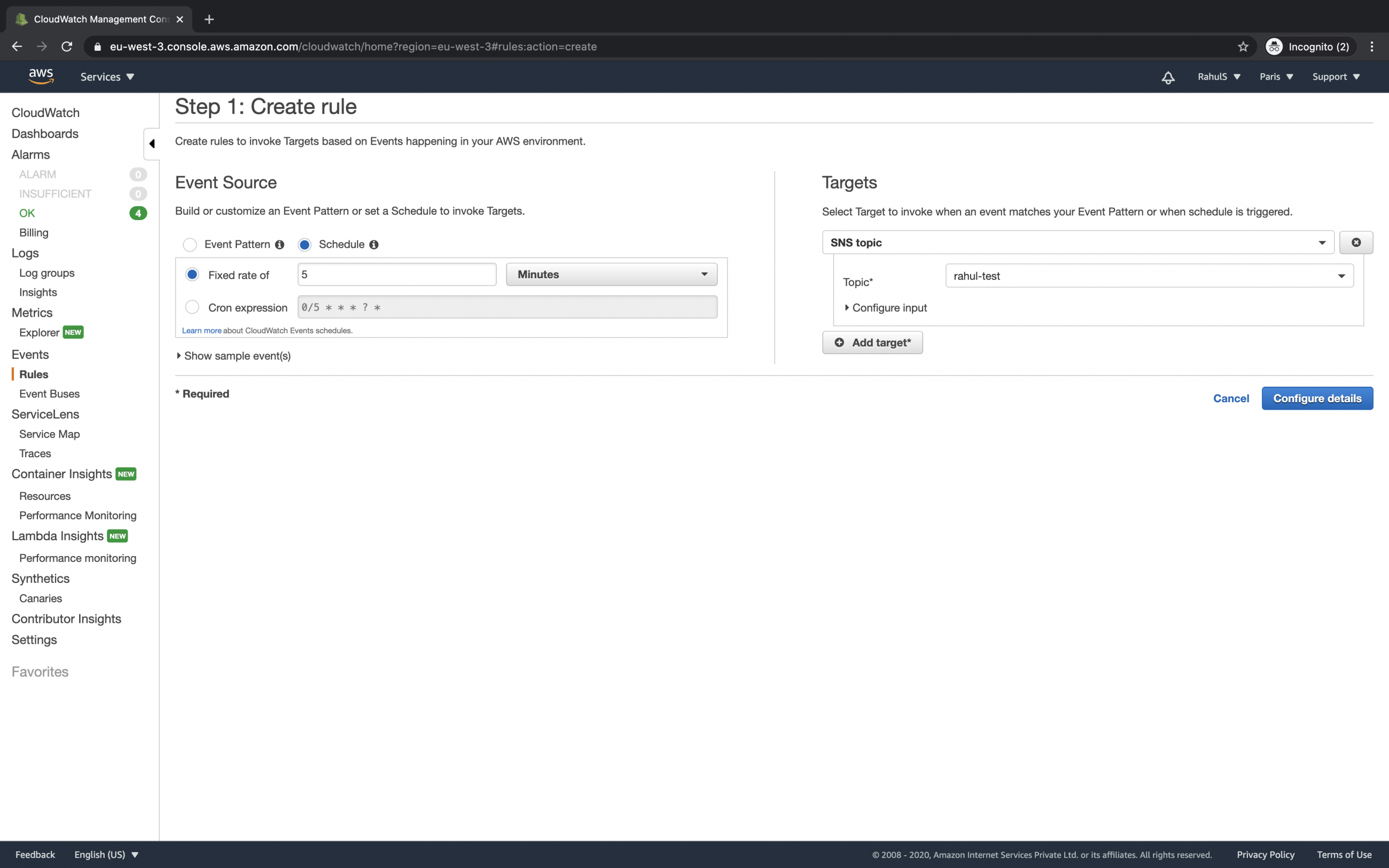1389x868 pixels.
Task: Close the CloudWatch Management Console tab
Action: tap(180, 20)
